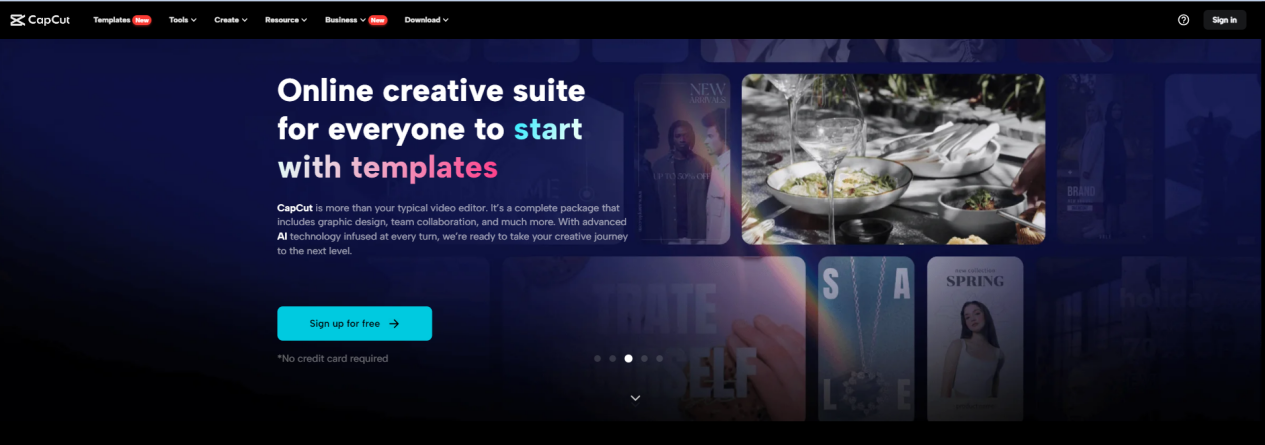Select the fifth carousel dot indicator
The height and width of the screenshot is (445, 1265).
660,358
